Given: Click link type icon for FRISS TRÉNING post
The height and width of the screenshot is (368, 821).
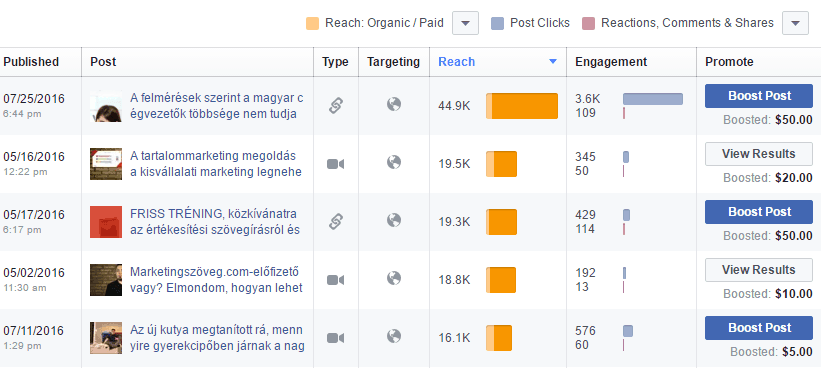Looking at the screenshot, I should 336,221.
